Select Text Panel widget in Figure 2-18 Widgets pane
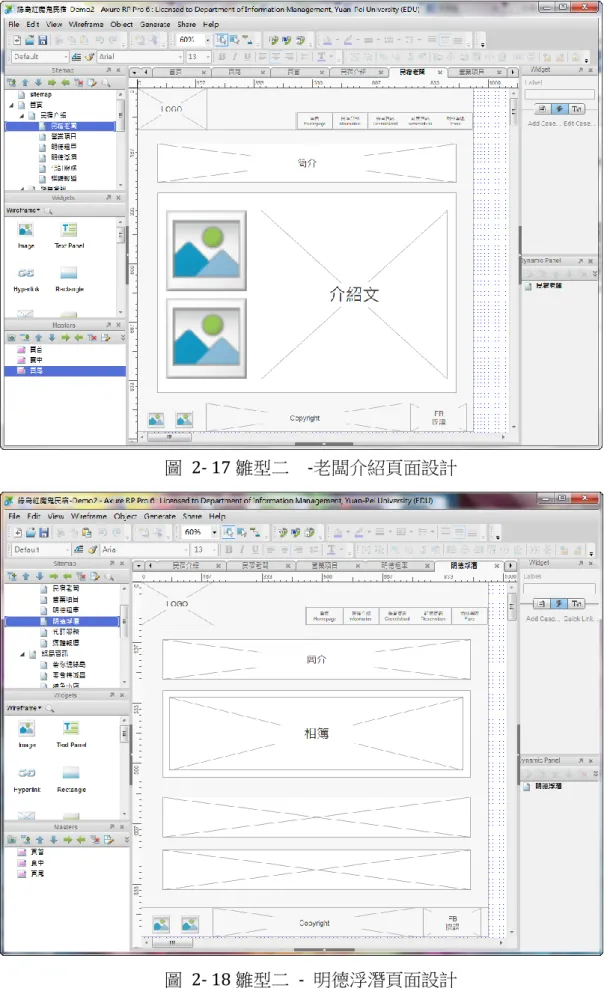Viewport: 607px width, 988px height. point(71,734)
